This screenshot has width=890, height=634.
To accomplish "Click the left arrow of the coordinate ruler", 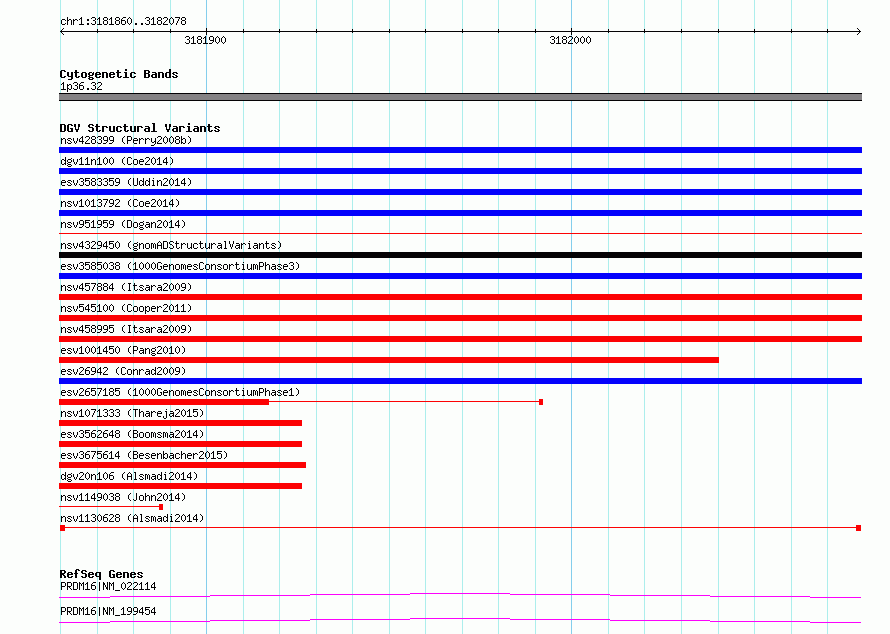I will coord(62,32).
